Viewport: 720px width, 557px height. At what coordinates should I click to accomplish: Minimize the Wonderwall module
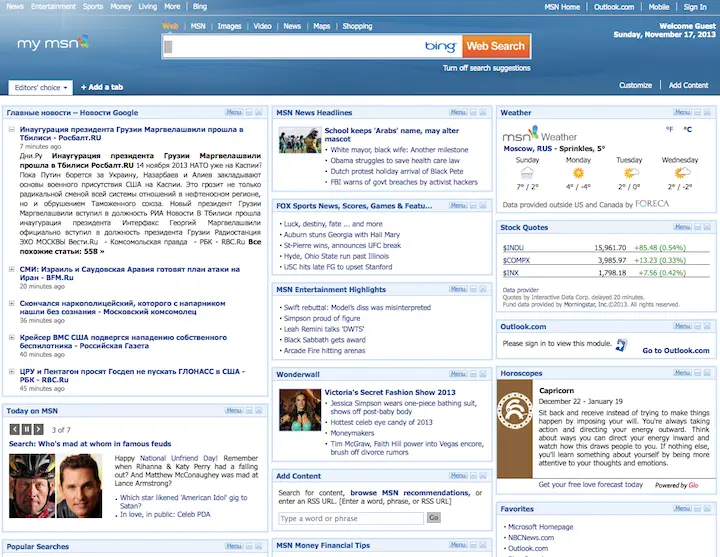(x=473, y=374)
